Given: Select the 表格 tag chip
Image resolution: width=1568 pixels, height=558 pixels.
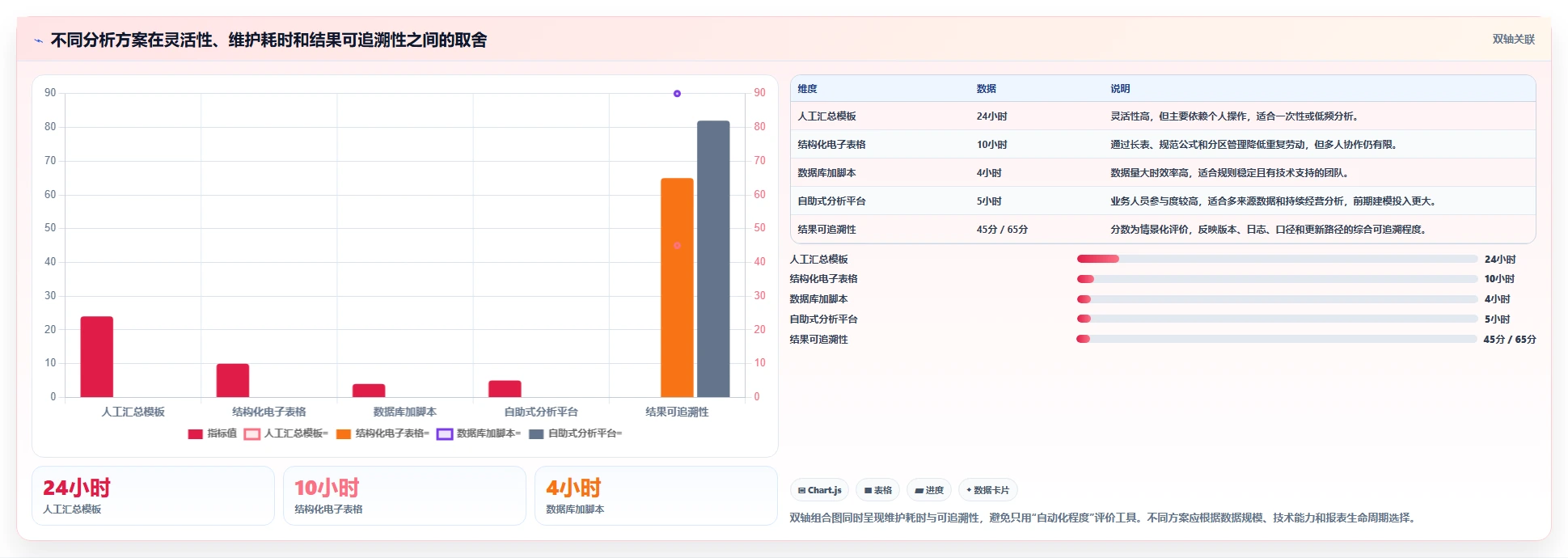Looking at the screenshot, I should (877, 490).
